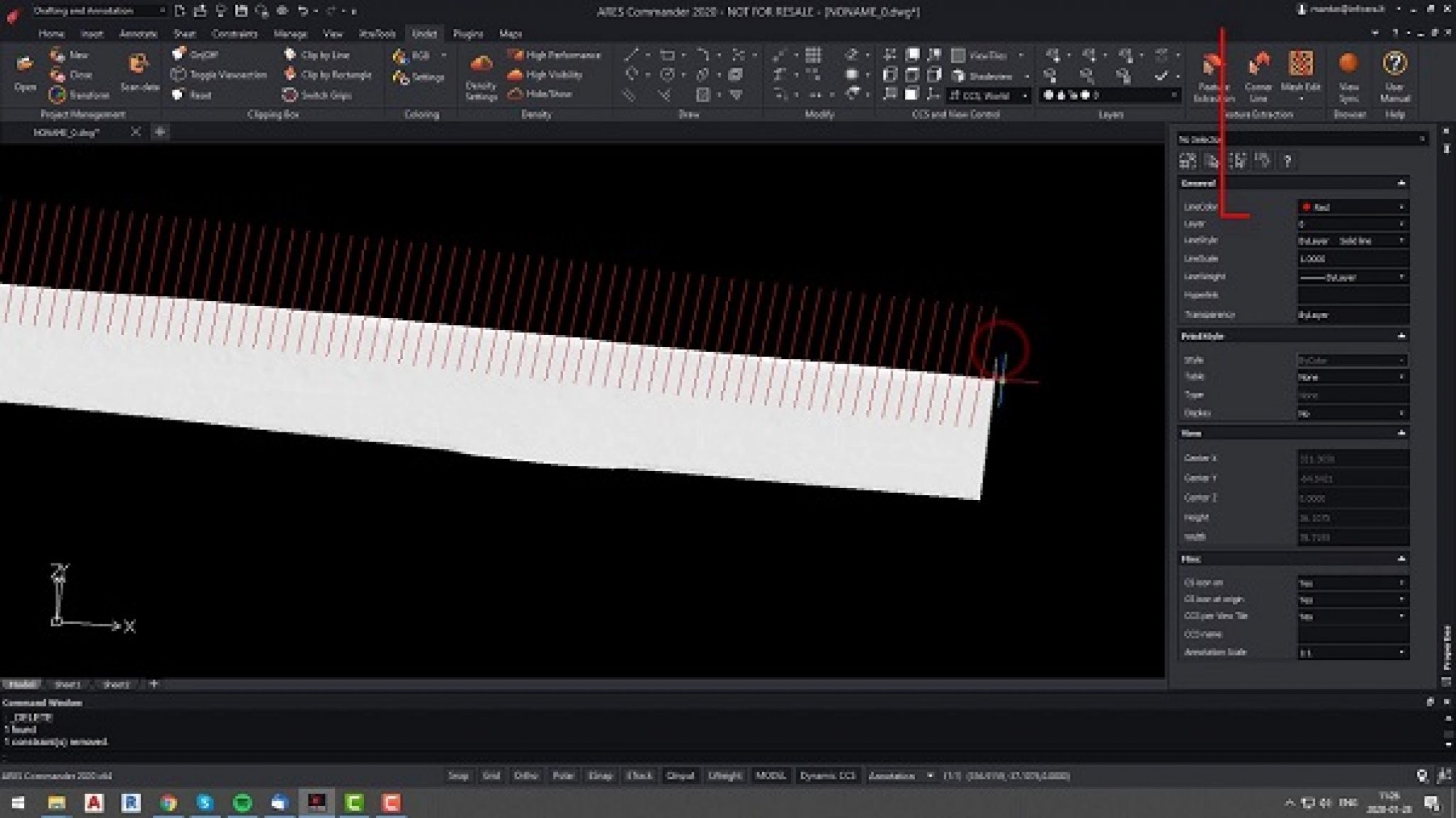The width and height of the screenshot is (1456, 818).
Task: Select the Clip by Rectangle tool
Action: coord(327,75)
